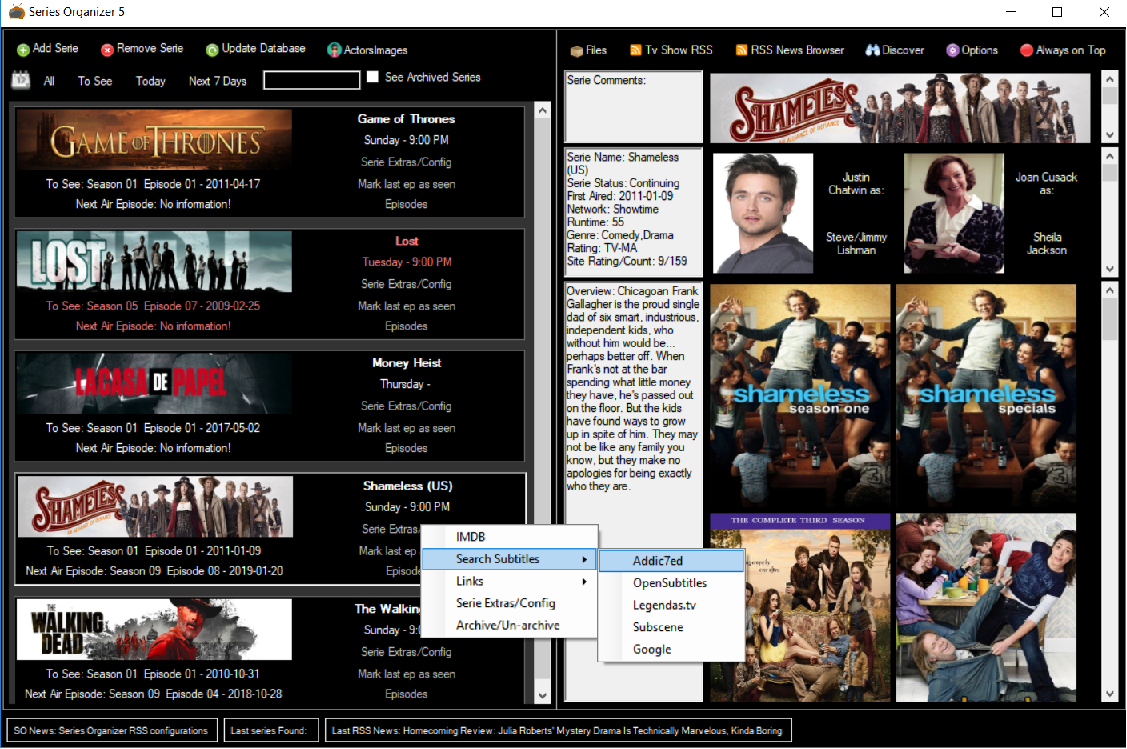Click series list scrollbar down arrow
1127x749 pixels.
[543, 695]
